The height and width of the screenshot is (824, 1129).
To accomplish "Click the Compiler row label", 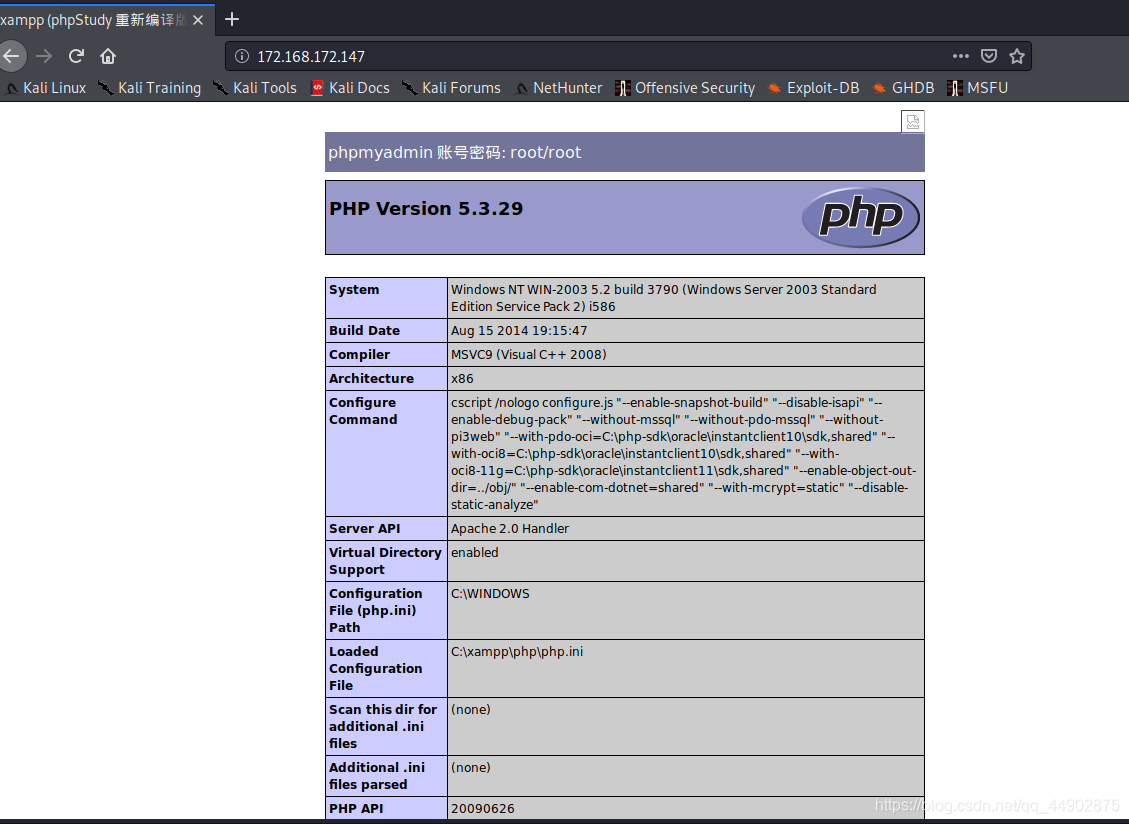I will [x=359, y=354].
